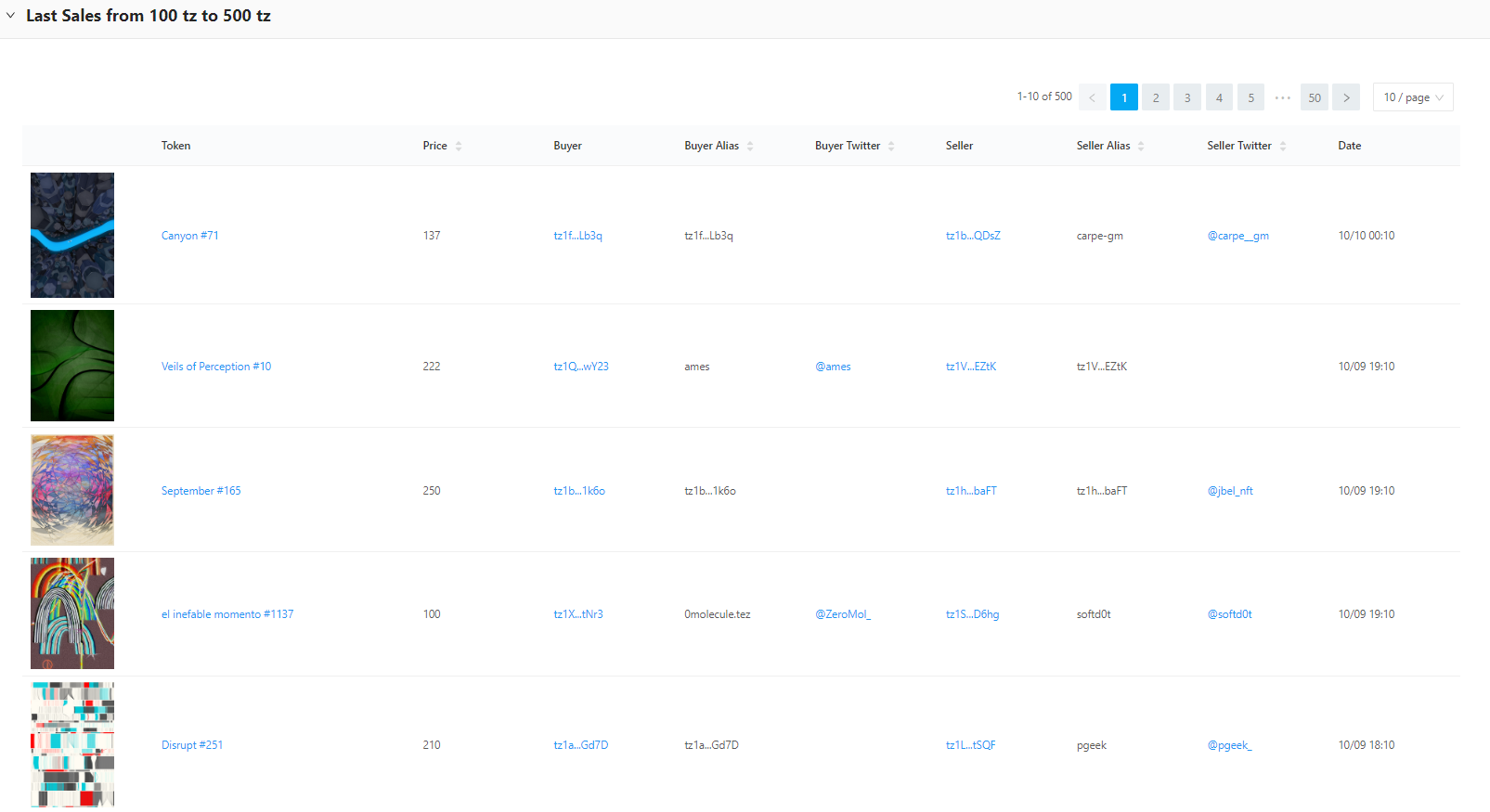Open seller address tz1S...D6hg

point(972,614)
